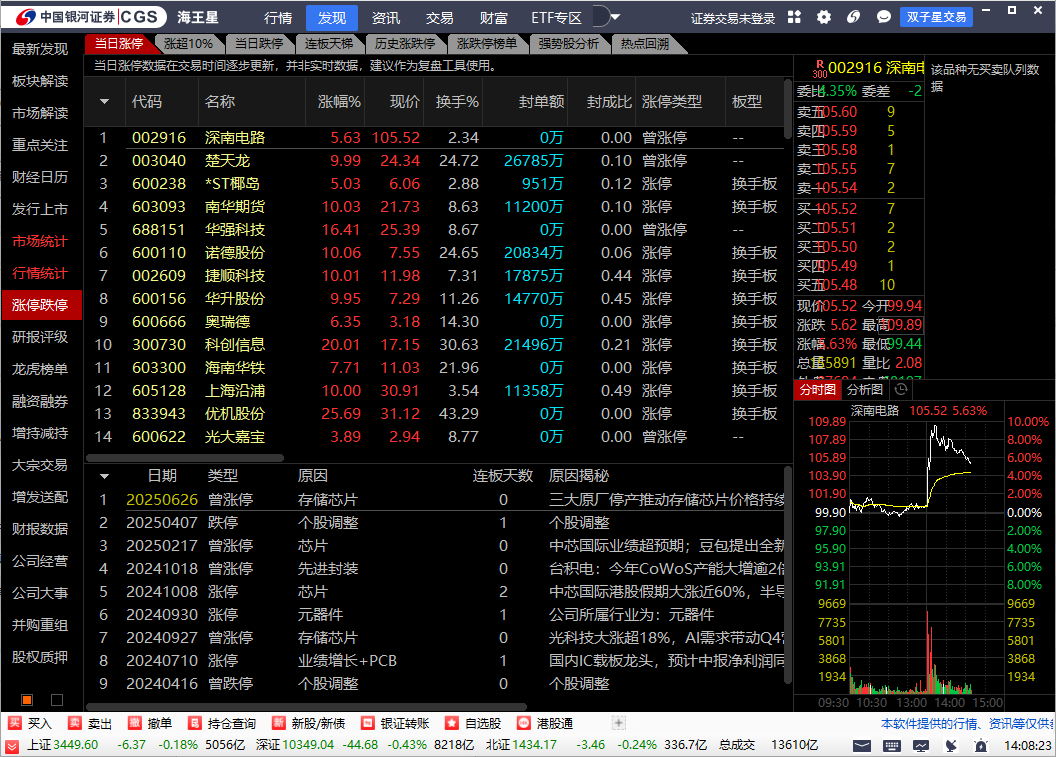Toggle the orange square layout button

pyautogui.click(x=27, y=700)
